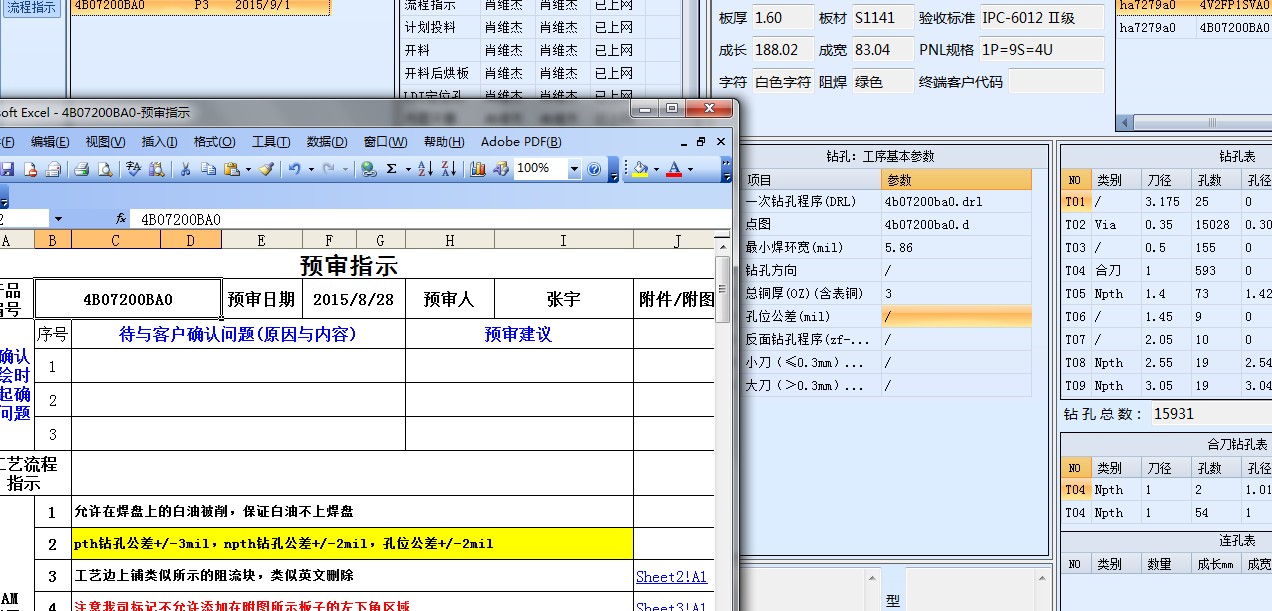Follow the Sheet2!A1 hyperlink cell
The width and height of the screenshot is (1272, 611).
671,577
